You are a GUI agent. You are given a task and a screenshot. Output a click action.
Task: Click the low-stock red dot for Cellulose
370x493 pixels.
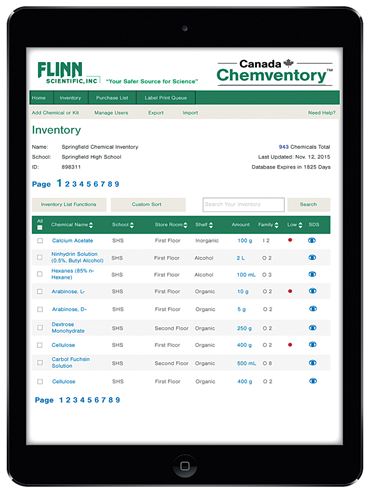point(290,344)
